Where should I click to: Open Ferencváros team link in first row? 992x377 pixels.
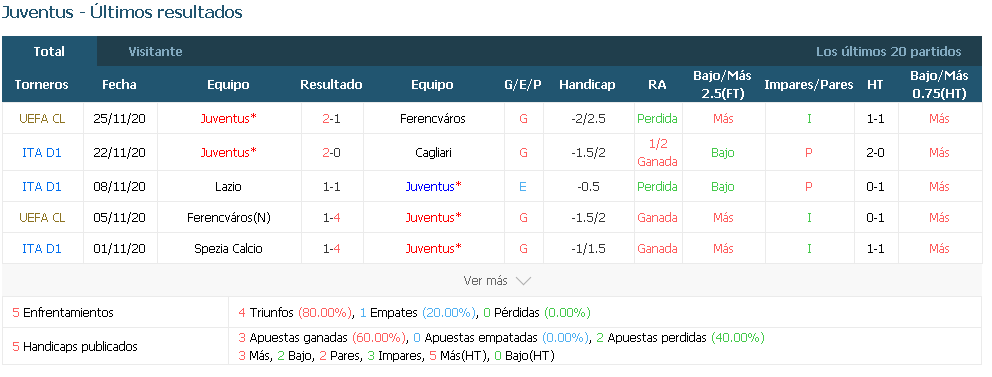[x=433, y=118]
